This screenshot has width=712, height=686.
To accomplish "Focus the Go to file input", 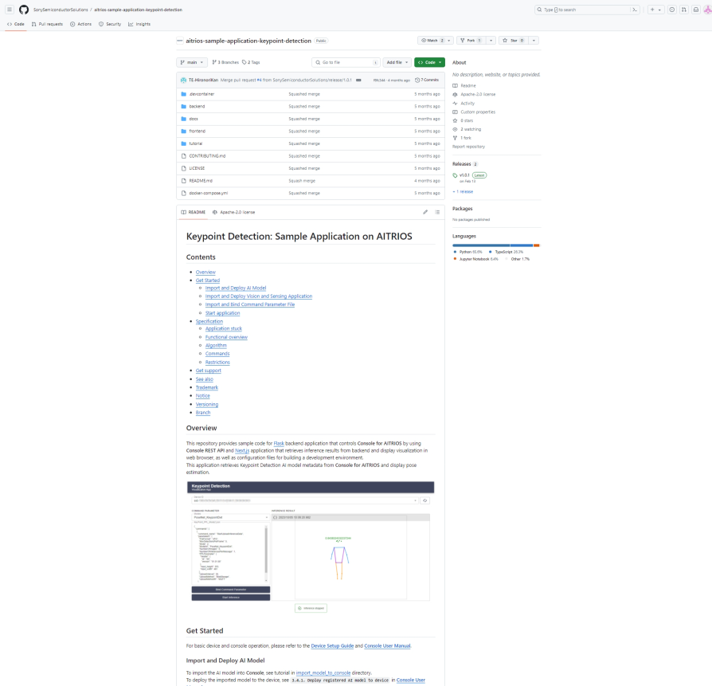I will click(x=346, y=62).
